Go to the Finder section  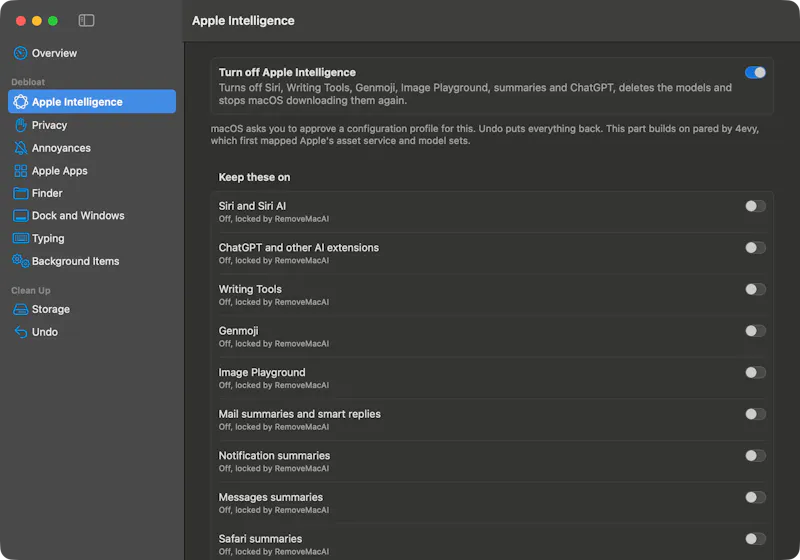(x=47, y=193)
